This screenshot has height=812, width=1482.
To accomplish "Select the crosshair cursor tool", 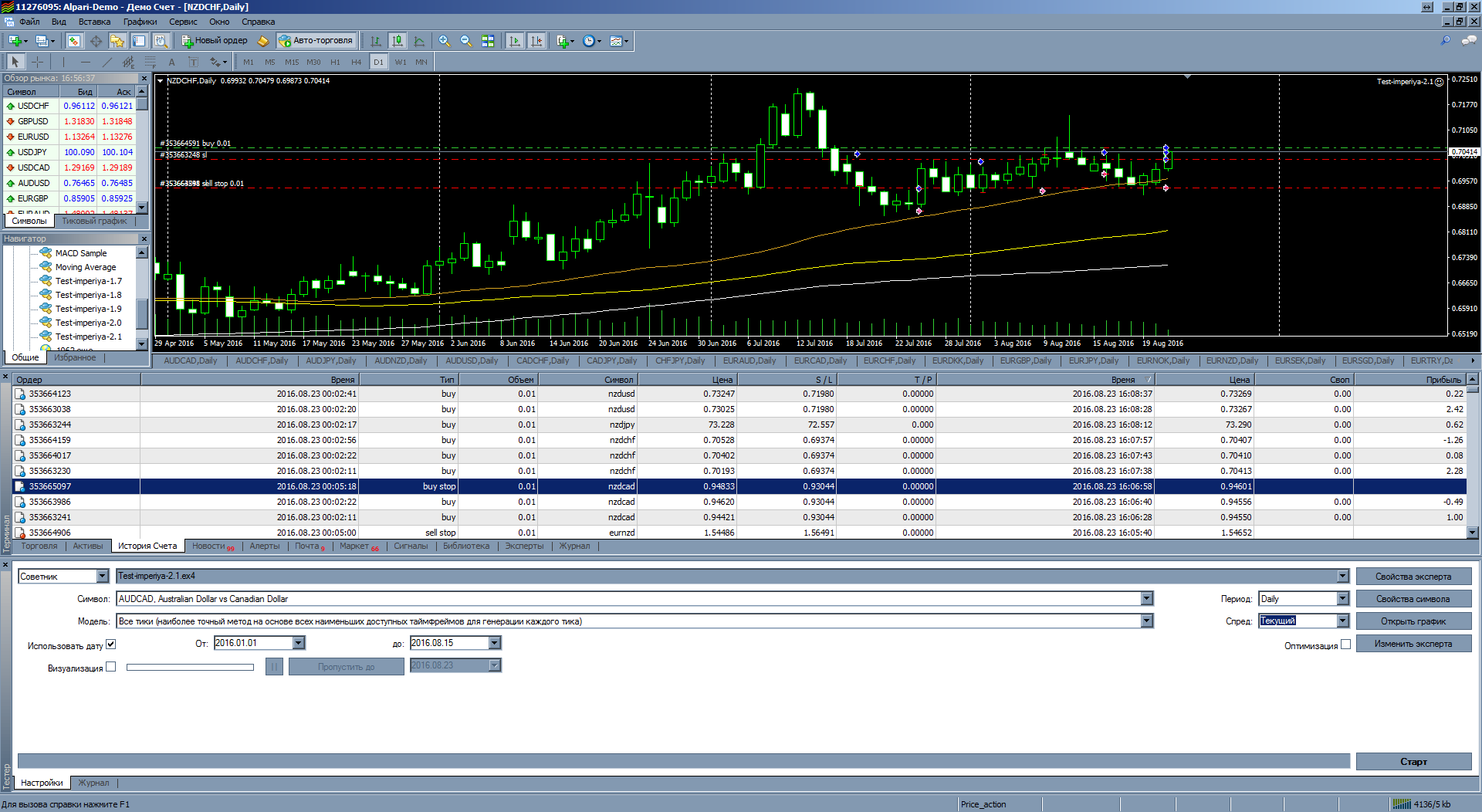I will [37, 62].
